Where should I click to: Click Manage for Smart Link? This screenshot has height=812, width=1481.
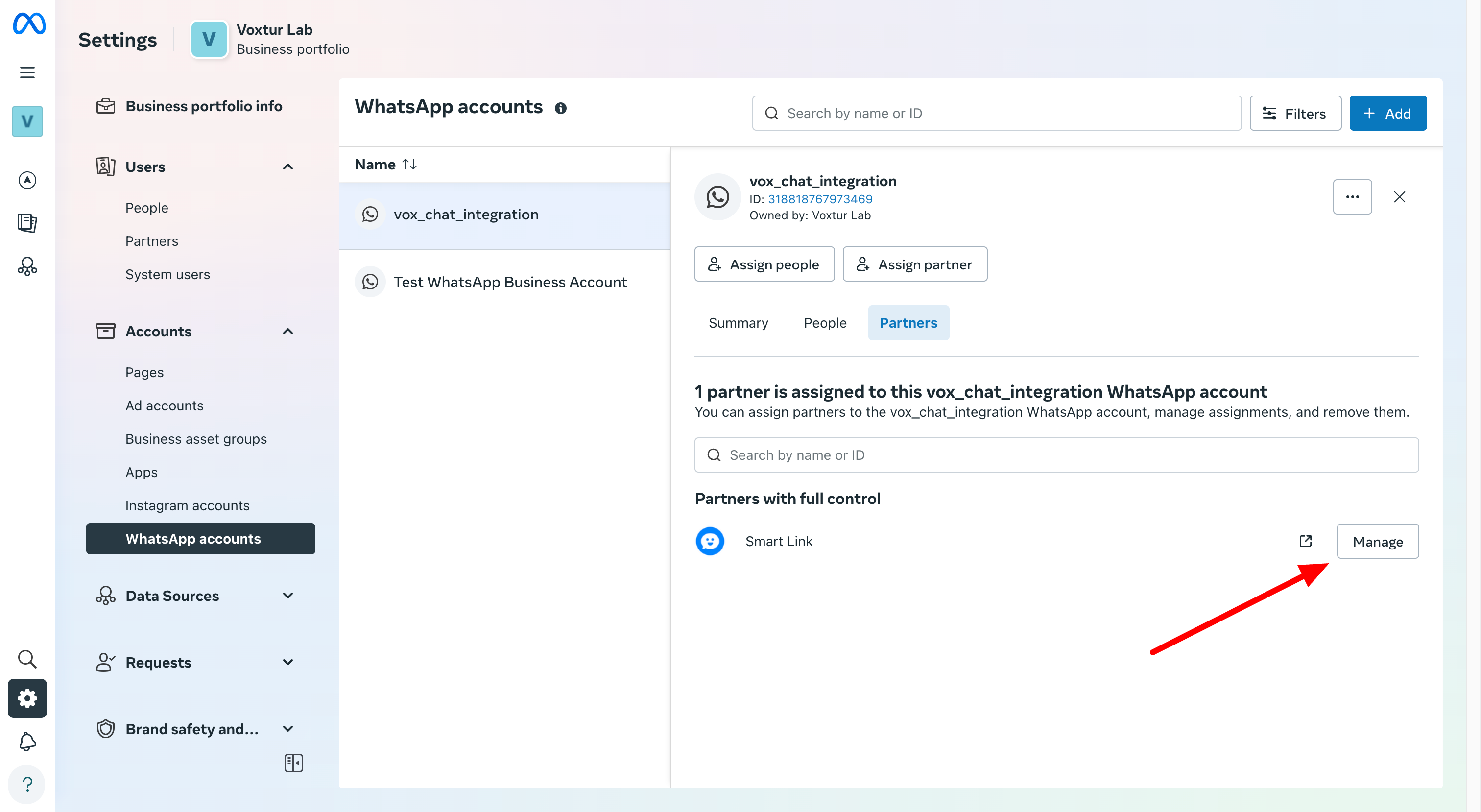[x=1377, y=541]
